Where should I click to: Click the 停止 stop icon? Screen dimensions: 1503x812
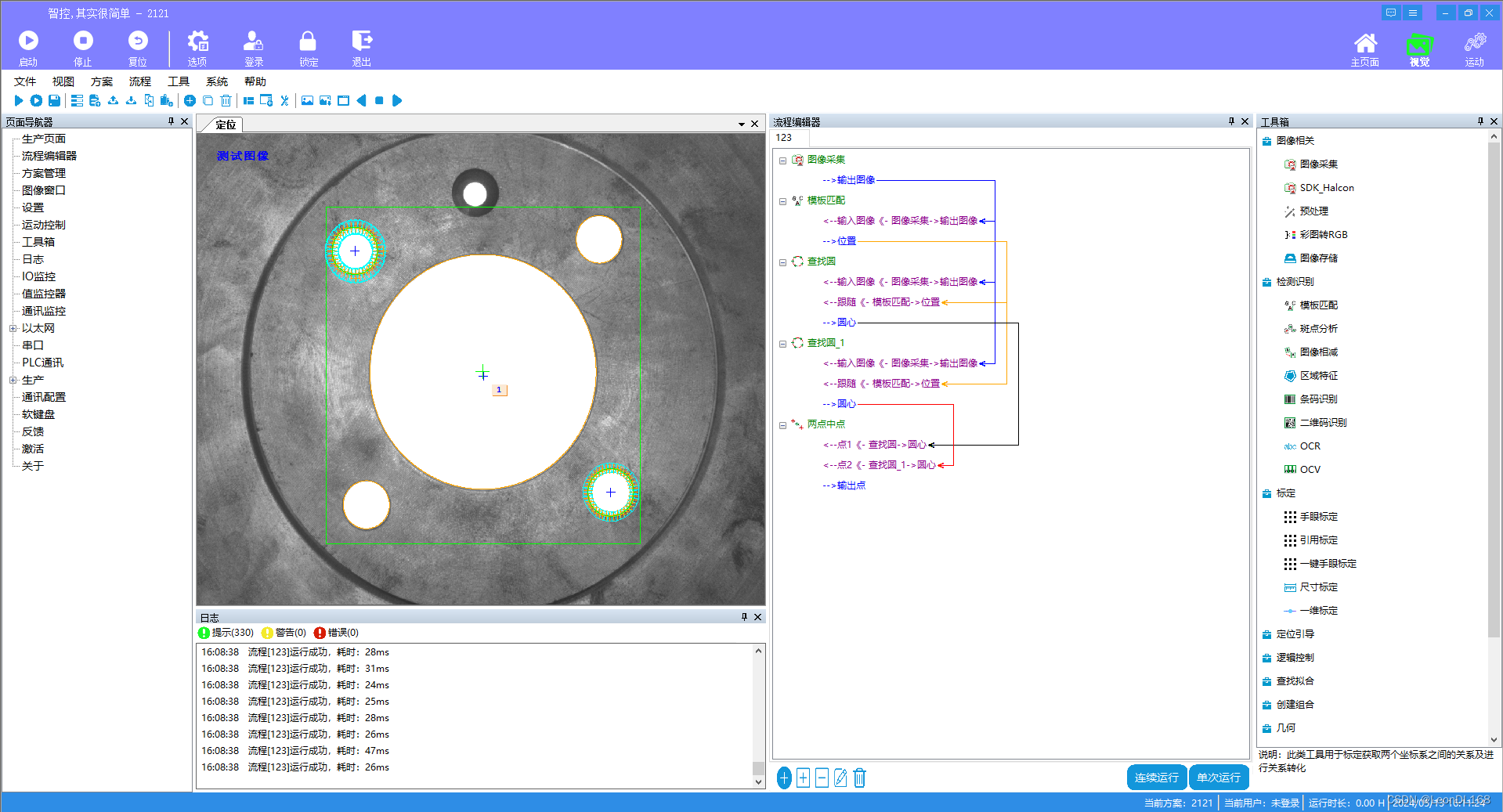[83, 48]
